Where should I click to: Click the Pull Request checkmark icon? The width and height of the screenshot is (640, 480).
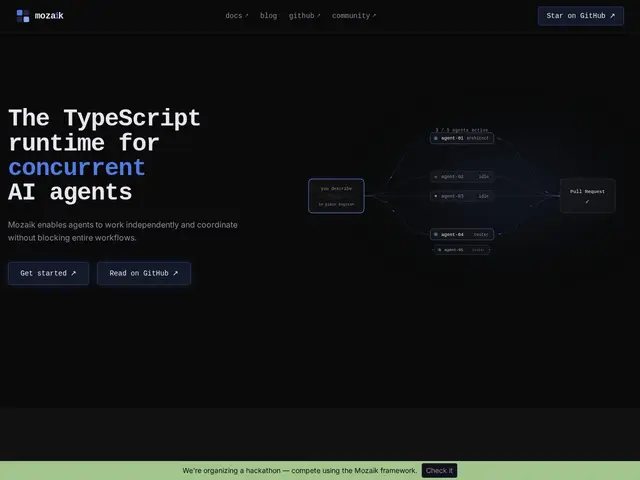(587, 202)
